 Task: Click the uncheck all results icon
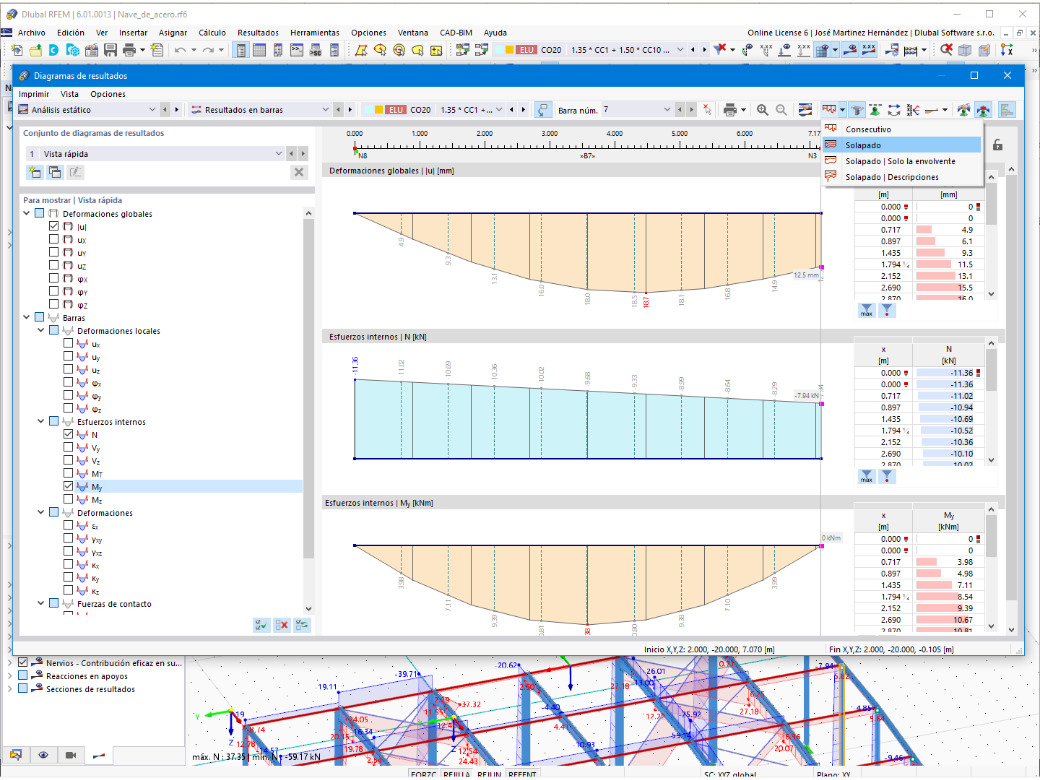click(x=282, y=625)
